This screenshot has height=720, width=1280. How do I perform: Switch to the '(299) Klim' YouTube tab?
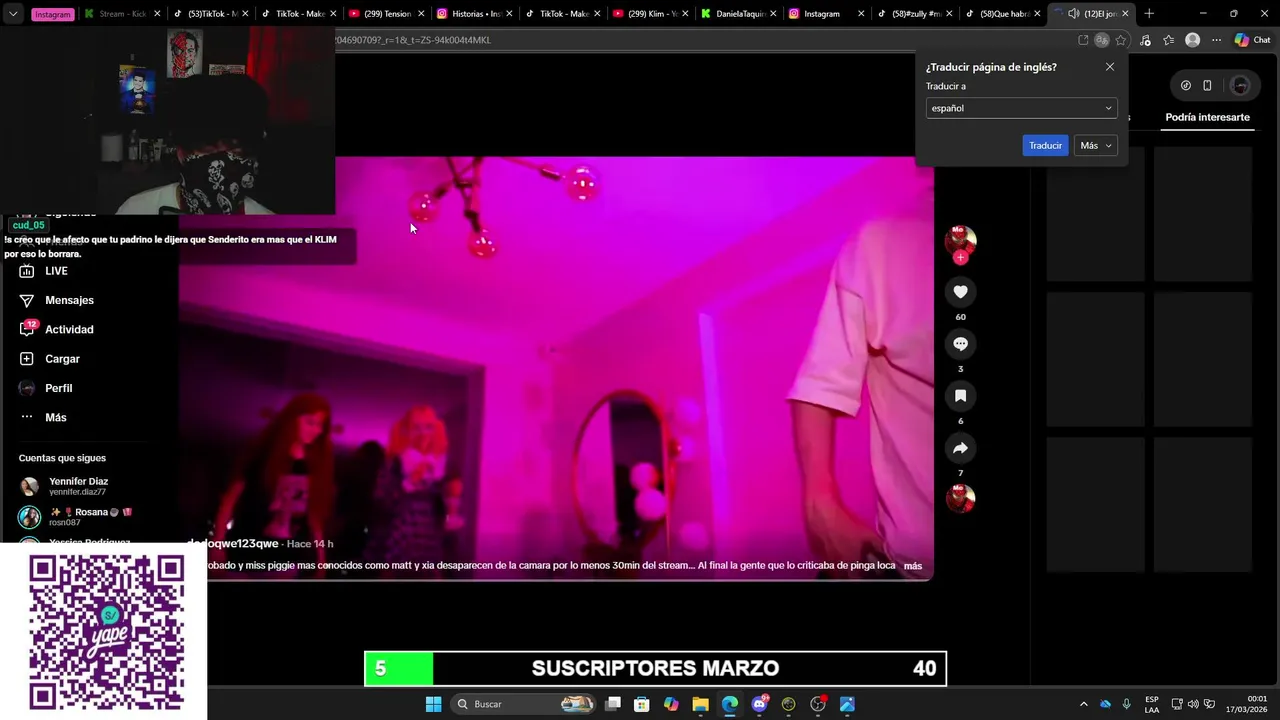coord(649,14)
